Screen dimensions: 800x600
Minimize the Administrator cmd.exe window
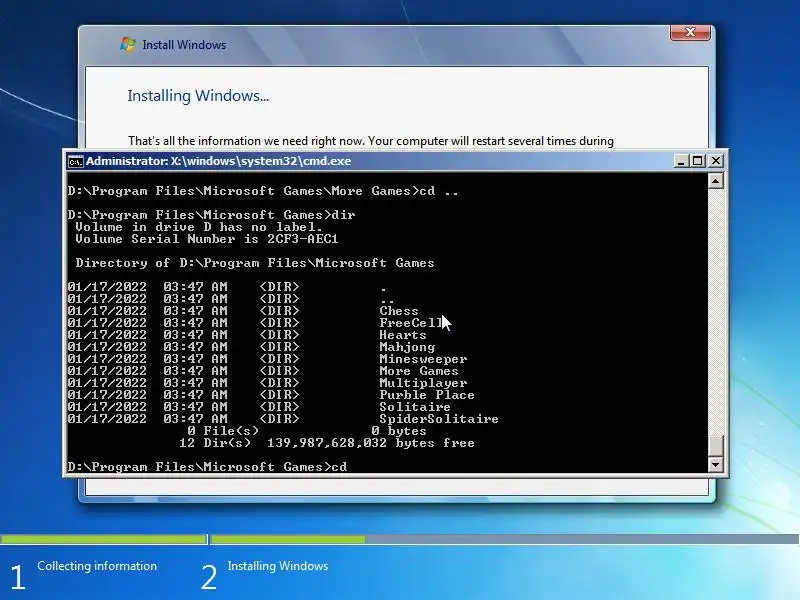tap(680, 161)
